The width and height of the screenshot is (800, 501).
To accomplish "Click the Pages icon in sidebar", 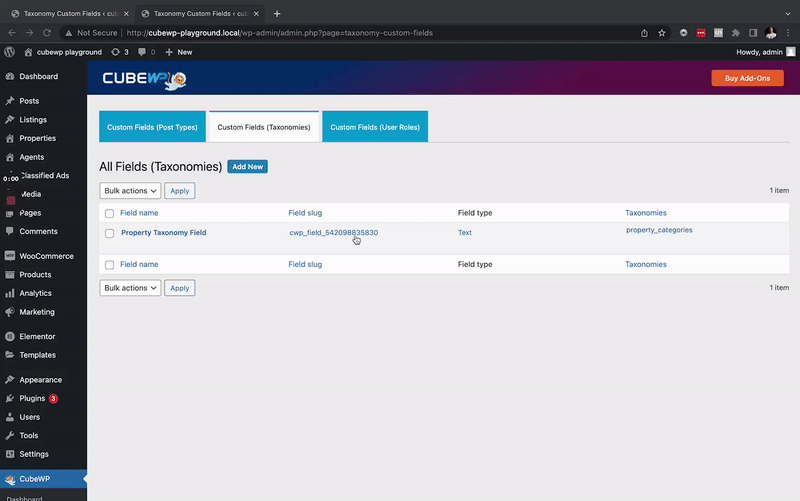I will coord(10,213).
